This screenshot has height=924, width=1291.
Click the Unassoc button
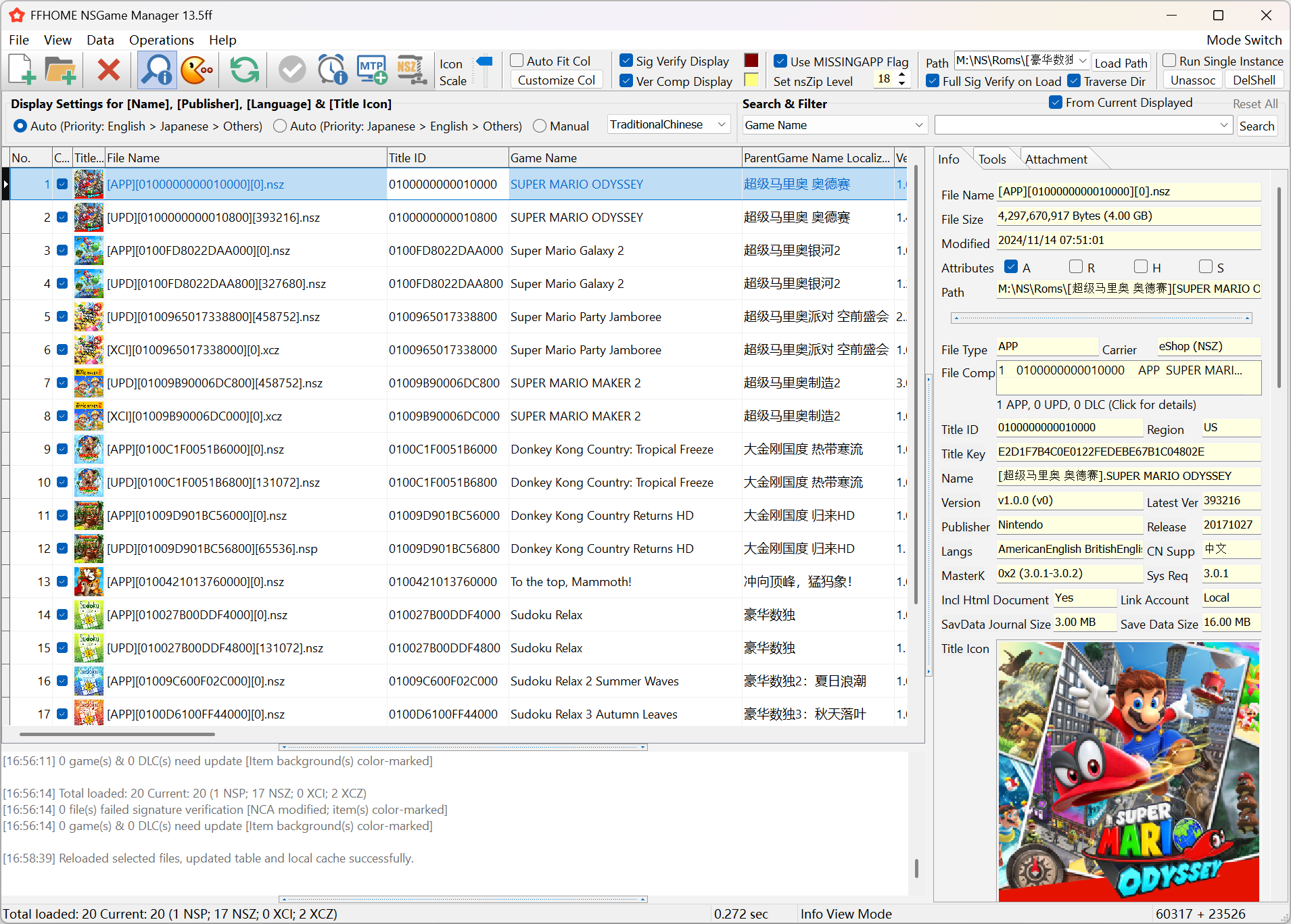pos(1193,80)
